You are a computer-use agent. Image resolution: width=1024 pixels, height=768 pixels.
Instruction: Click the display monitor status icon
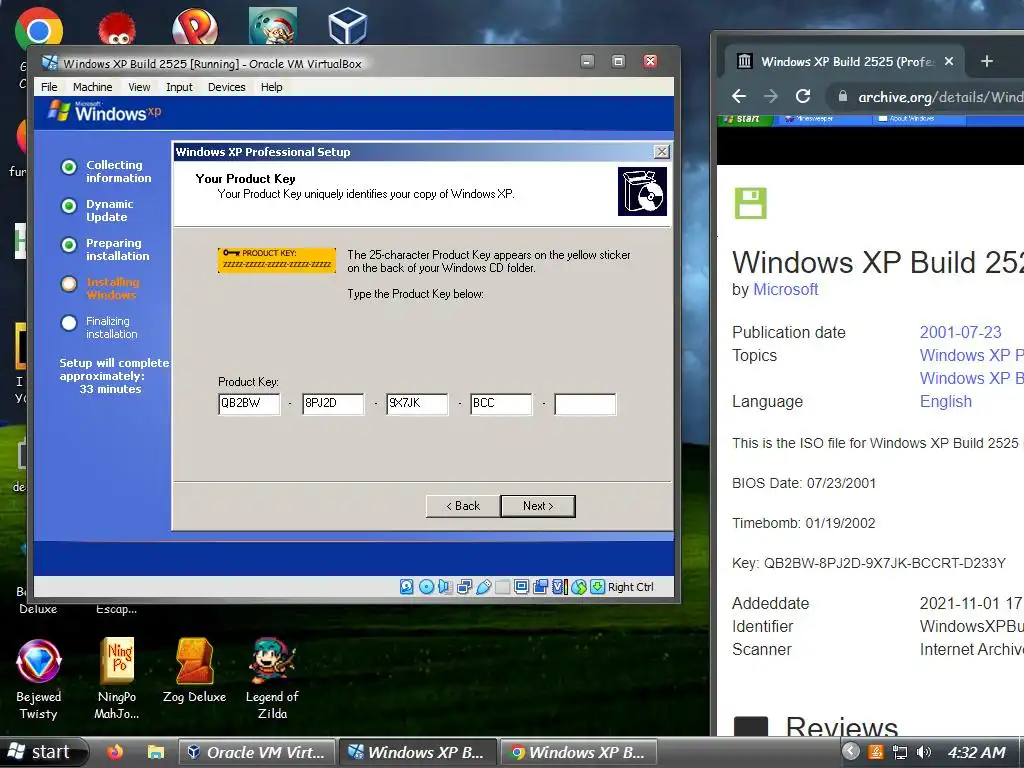(521, 586)
